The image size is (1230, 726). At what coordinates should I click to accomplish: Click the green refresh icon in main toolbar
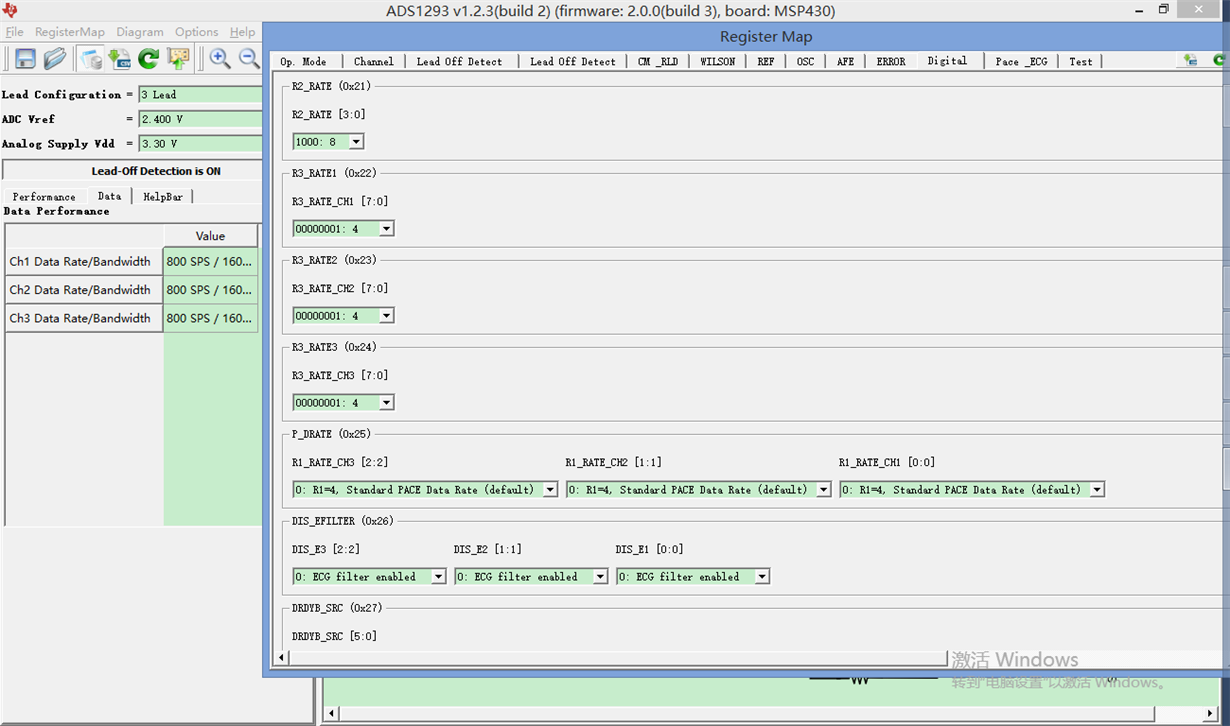(149, 59)
